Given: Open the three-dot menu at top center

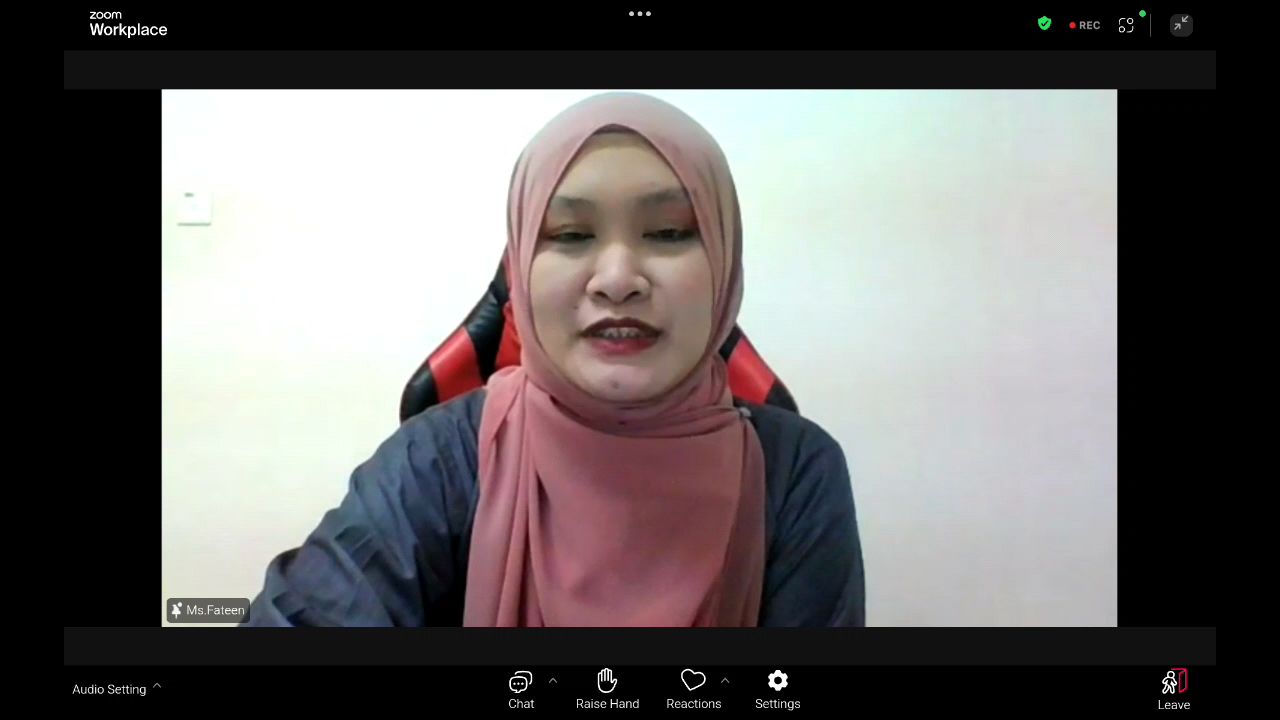Looking at the screenshot, I should (640, 14).
